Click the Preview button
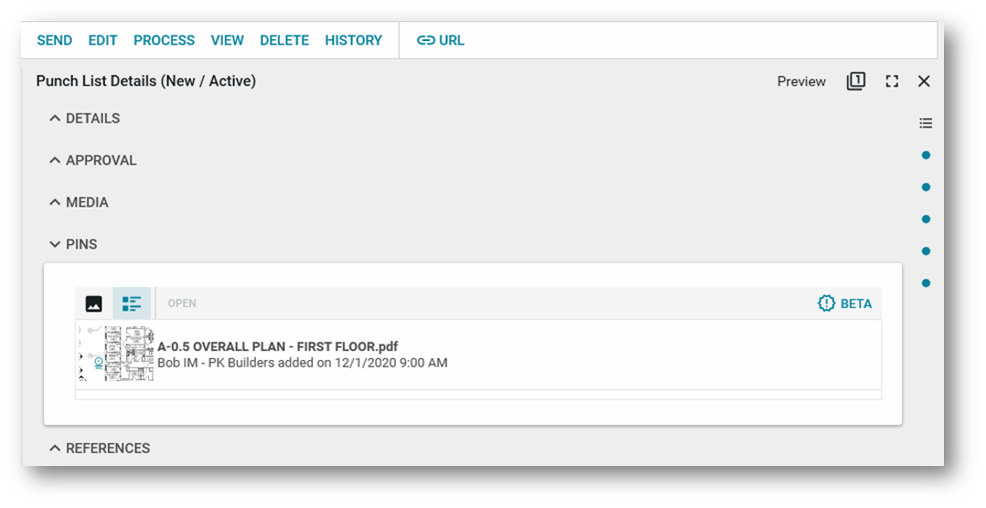The width and height of the screenshot is (986, 508). pos(801,82)
